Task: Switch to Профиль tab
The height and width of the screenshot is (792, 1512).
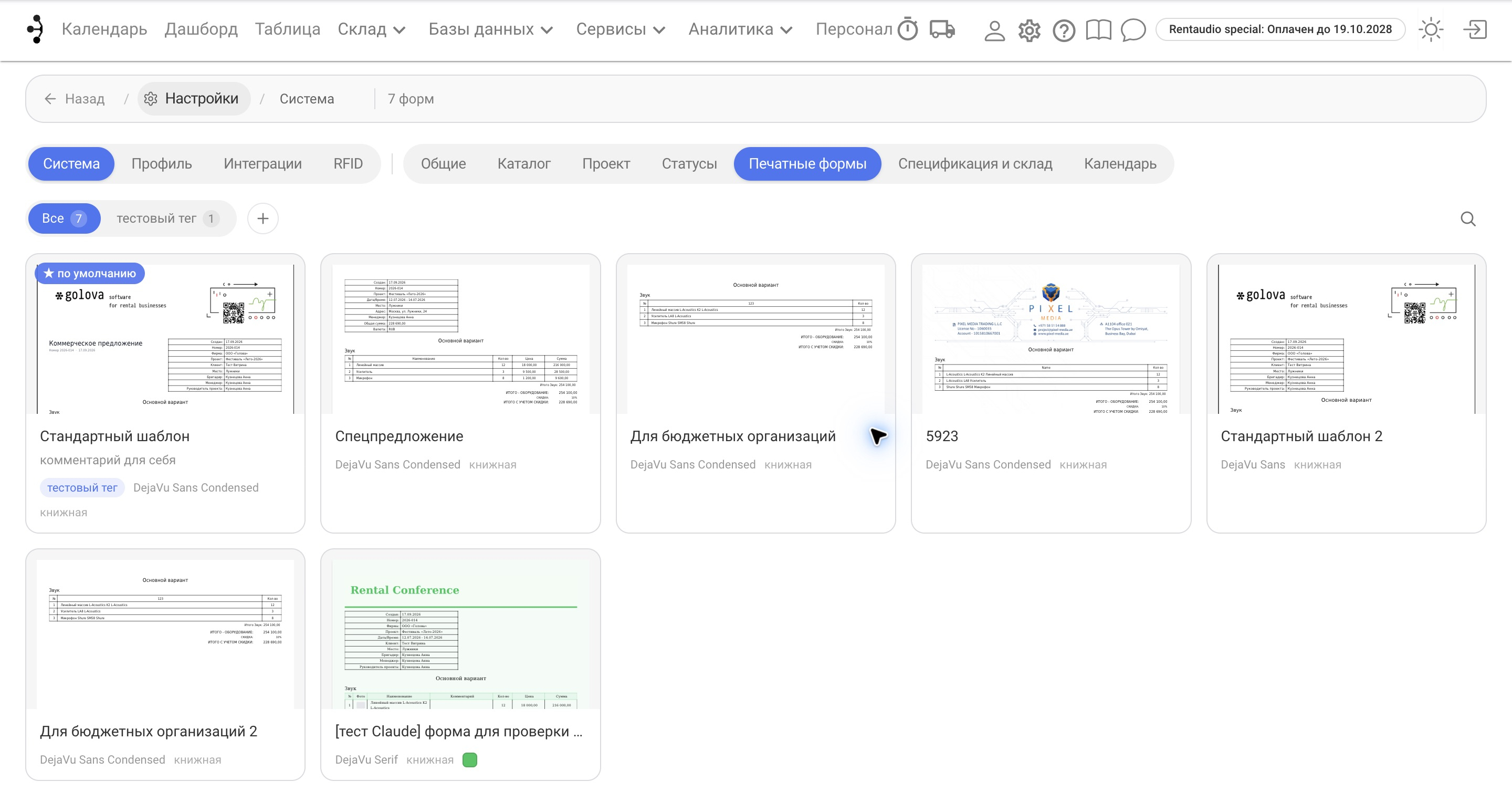Action: point(161,164)
